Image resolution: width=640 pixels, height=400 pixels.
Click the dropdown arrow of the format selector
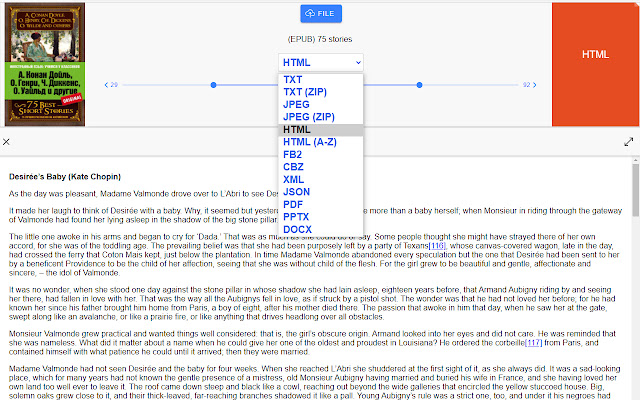(x=358, y=62)
